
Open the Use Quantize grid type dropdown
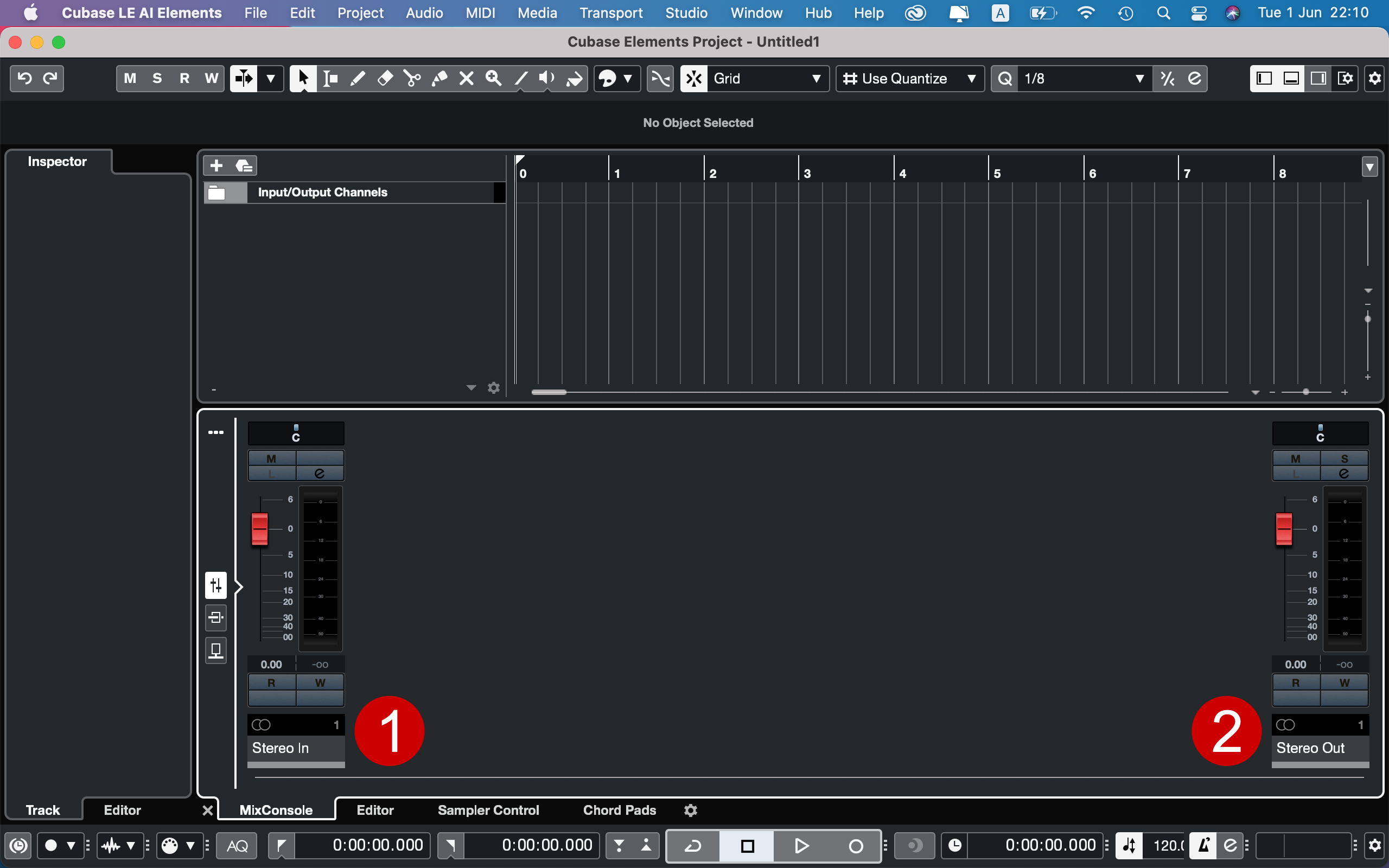910,78
